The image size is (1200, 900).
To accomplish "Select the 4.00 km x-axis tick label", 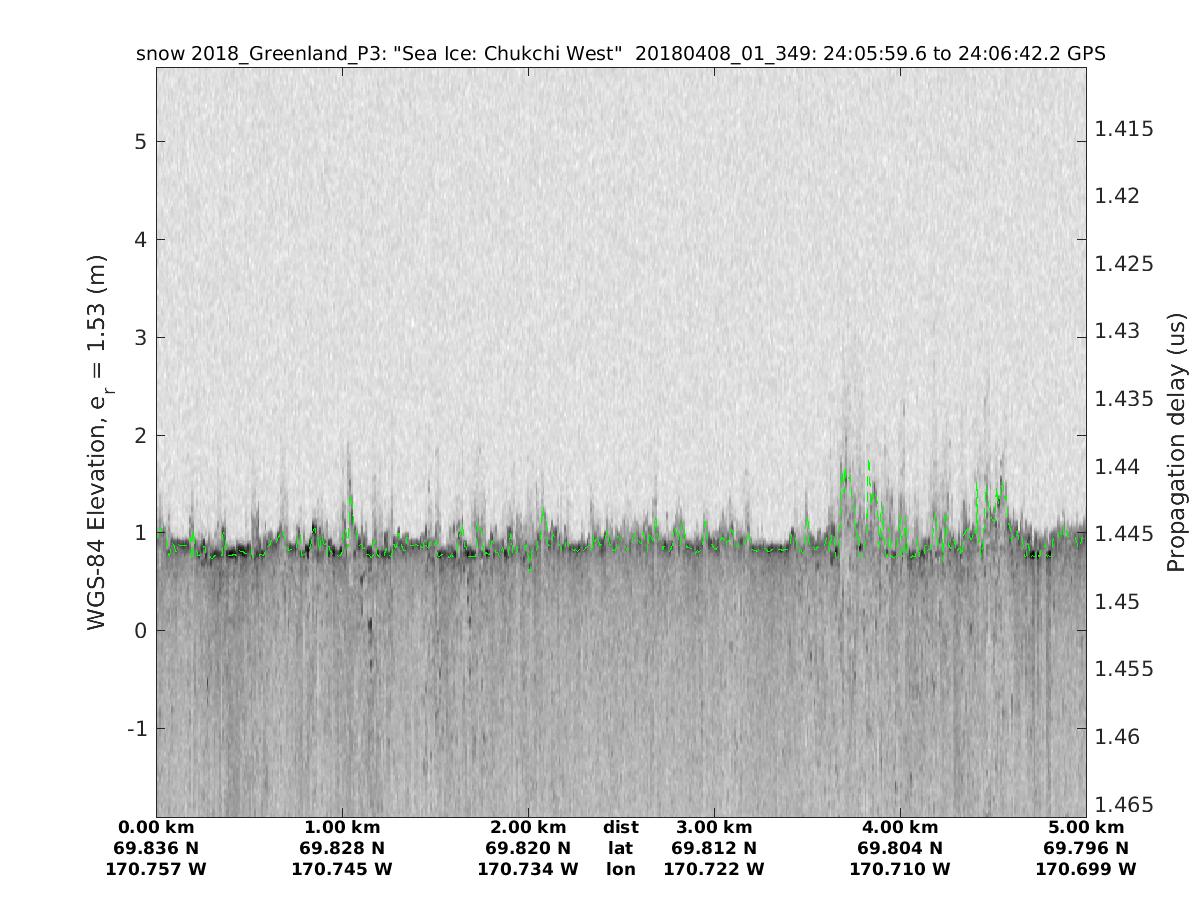I will click(x=900, y=827).
